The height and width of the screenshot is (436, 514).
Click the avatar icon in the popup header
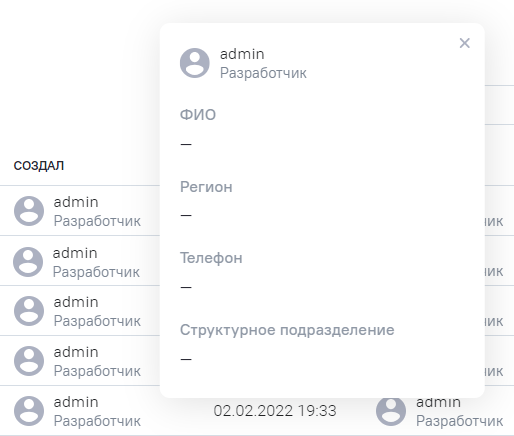click(195, 63)
